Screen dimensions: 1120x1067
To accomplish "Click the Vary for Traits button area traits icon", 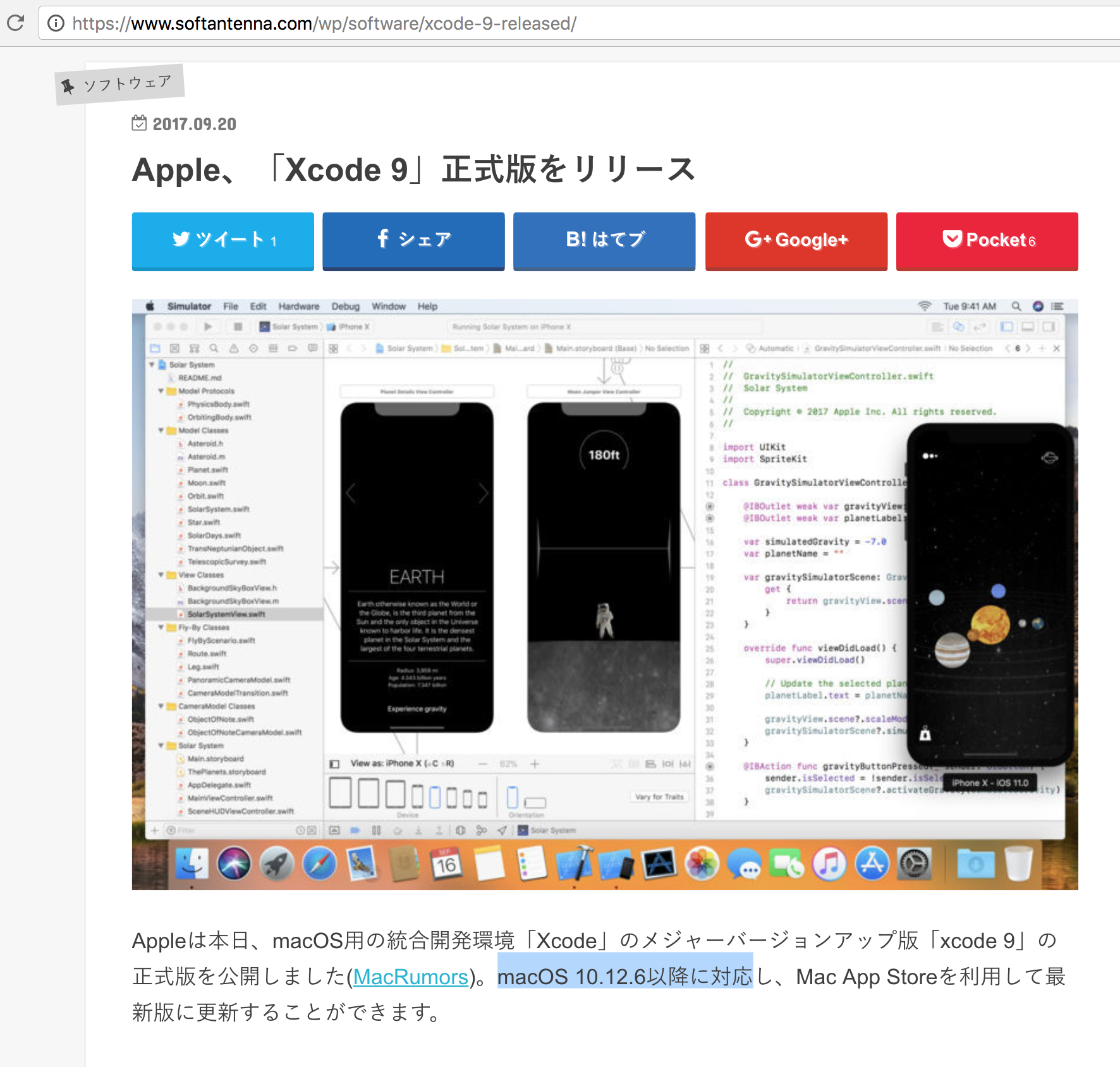I will coord(659,797).
